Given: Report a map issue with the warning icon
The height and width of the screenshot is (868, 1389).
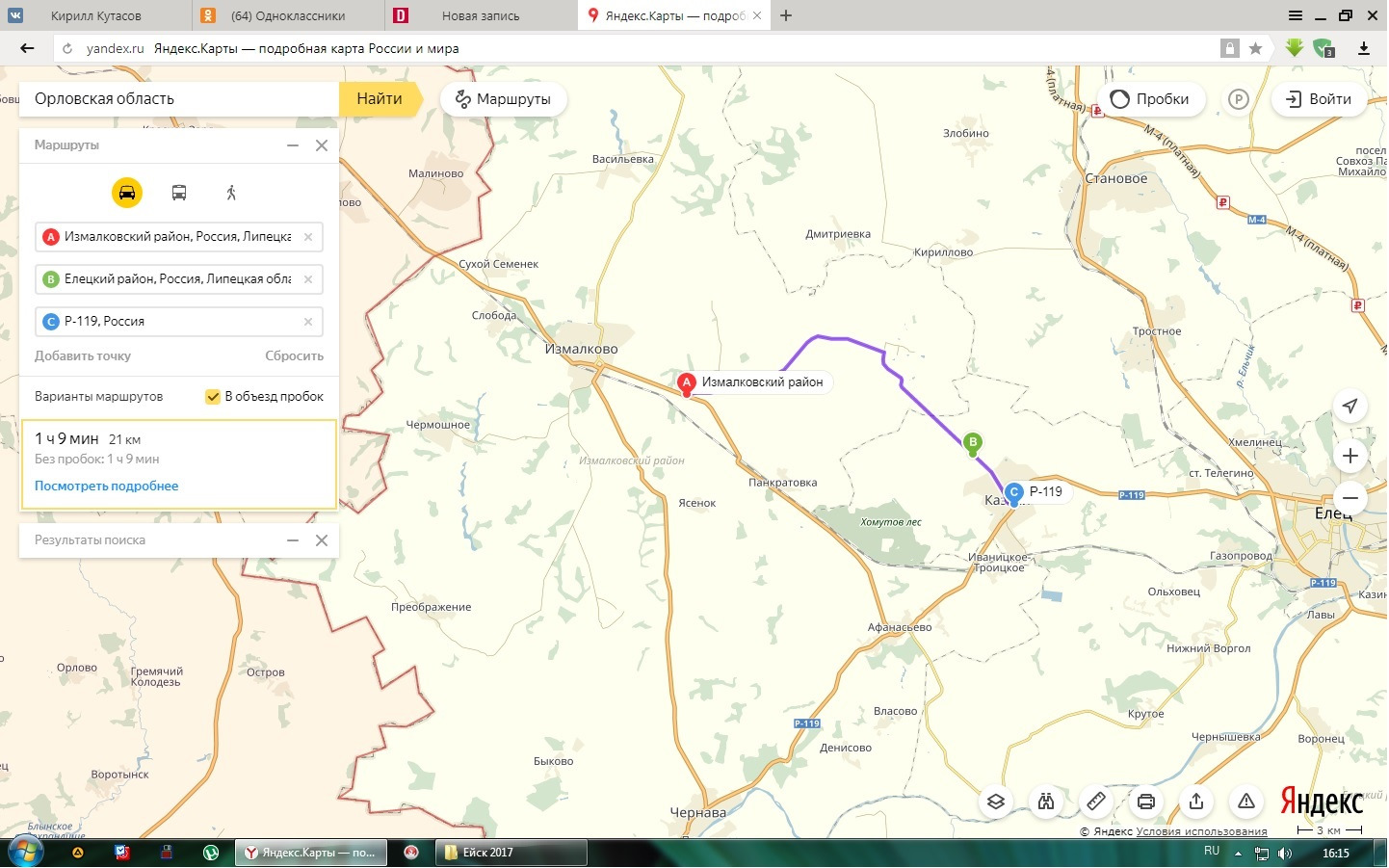Looking at the screenshot, I should [1246, 802].
